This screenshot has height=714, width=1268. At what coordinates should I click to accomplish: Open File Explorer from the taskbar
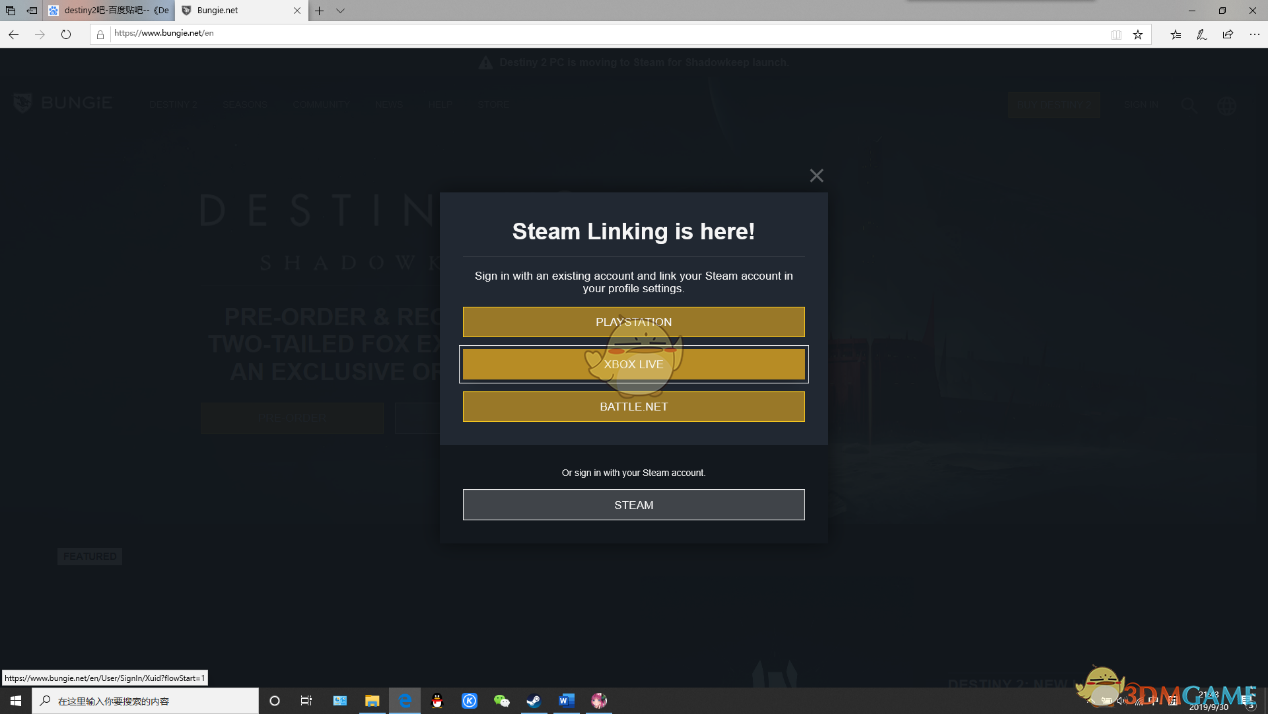372,701
